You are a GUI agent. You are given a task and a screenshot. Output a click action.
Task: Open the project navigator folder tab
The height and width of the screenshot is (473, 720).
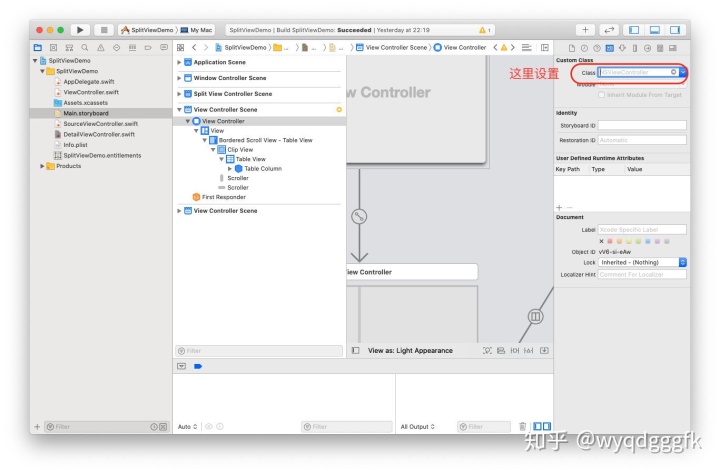[38, 47]
